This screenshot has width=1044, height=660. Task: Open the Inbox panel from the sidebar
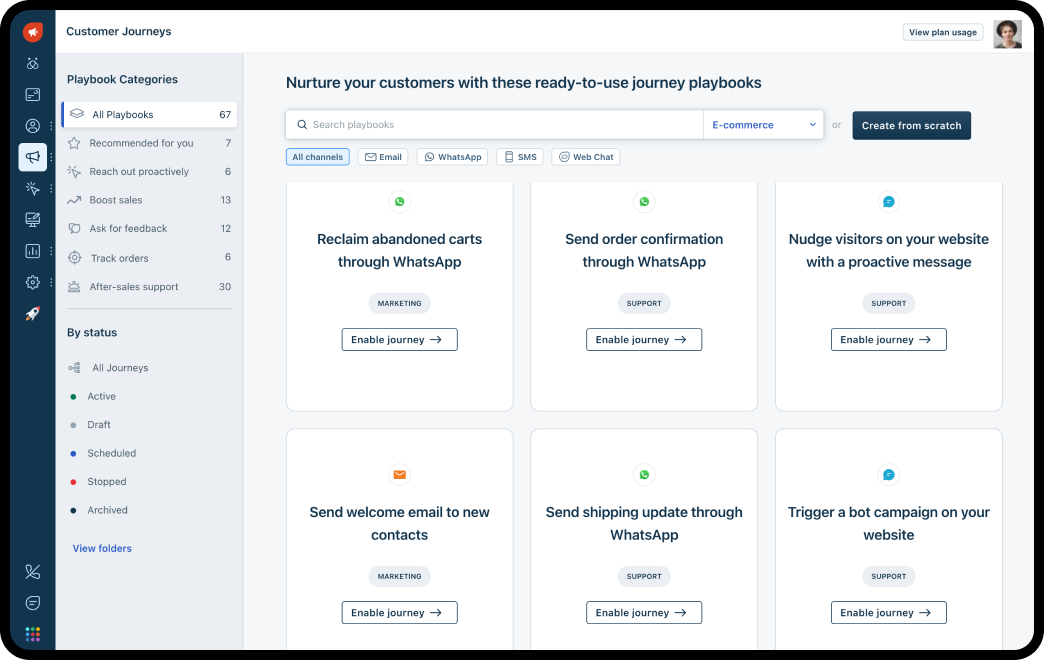coord(32,94)
